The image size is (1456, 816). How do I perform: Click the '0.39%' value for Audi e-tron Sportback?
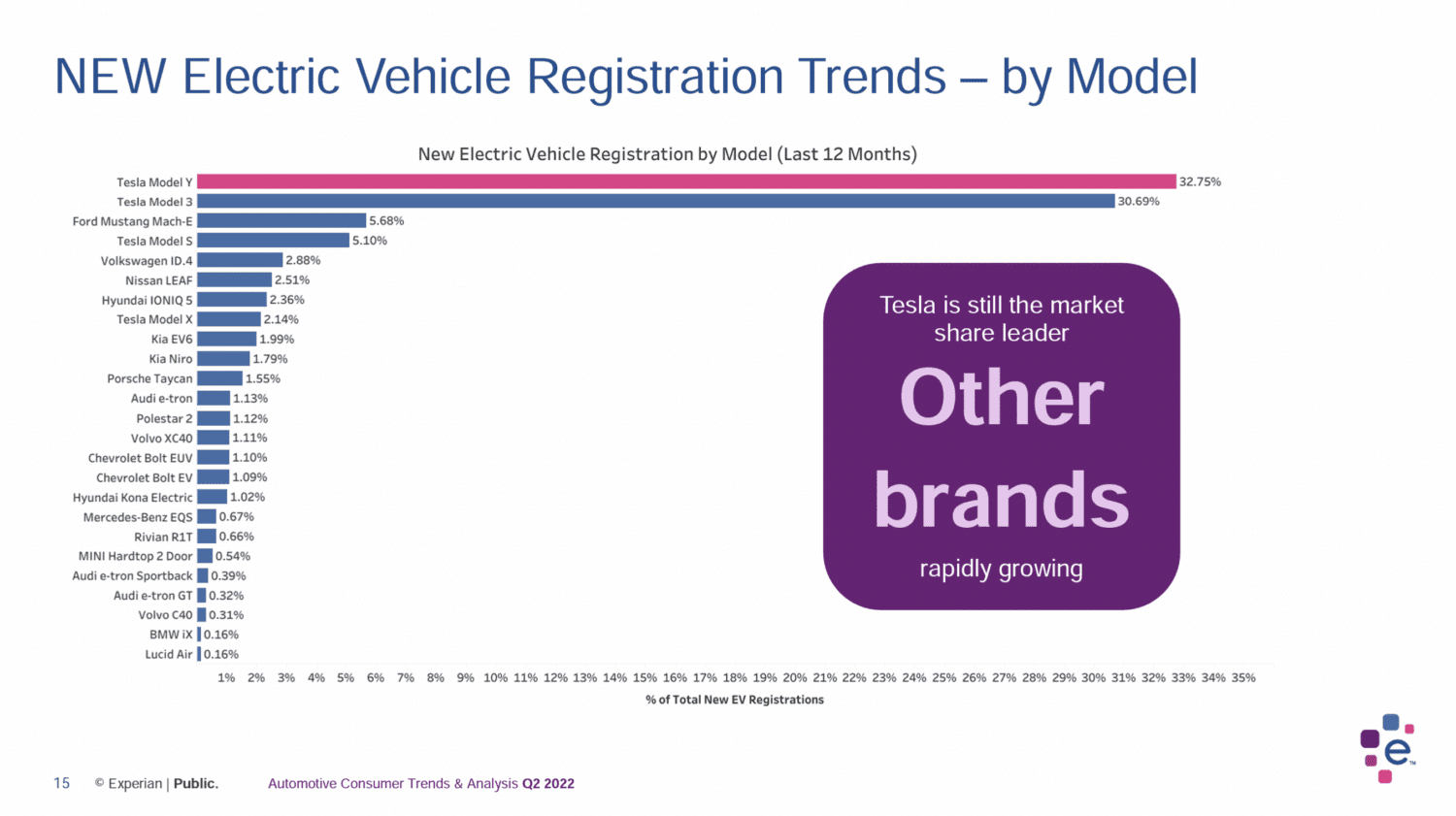click(228, 575)
